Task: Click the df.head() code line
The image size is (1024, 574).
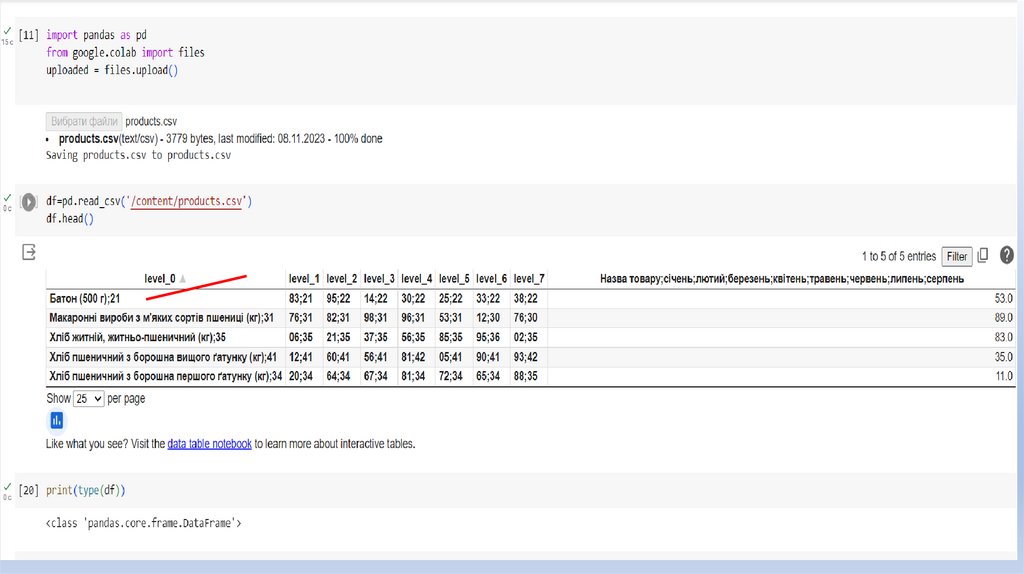Action: tap(70, 219)
